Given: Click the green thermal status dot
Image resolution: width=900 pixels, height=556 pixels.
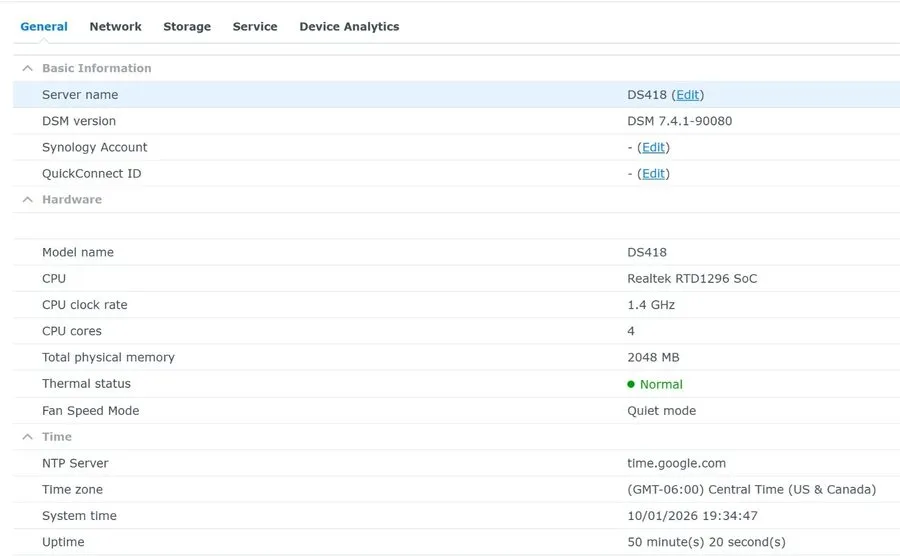Looking at the screenshot, I should pos(631,384).
